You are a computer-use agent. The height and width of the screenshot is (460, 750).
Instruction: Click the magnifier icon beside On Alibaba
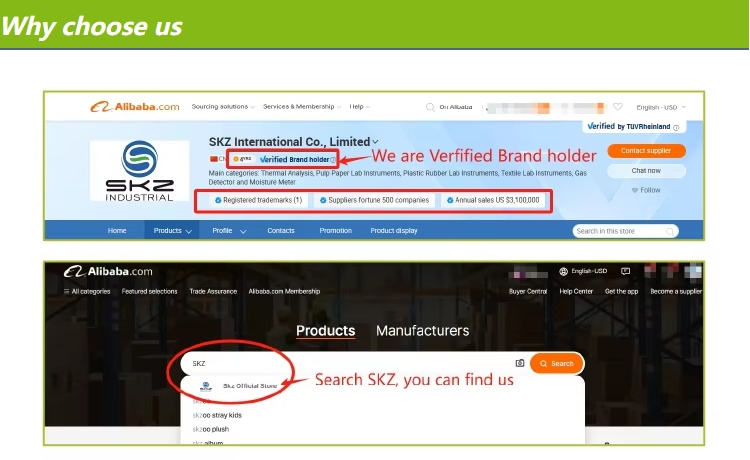pos(430,107)
